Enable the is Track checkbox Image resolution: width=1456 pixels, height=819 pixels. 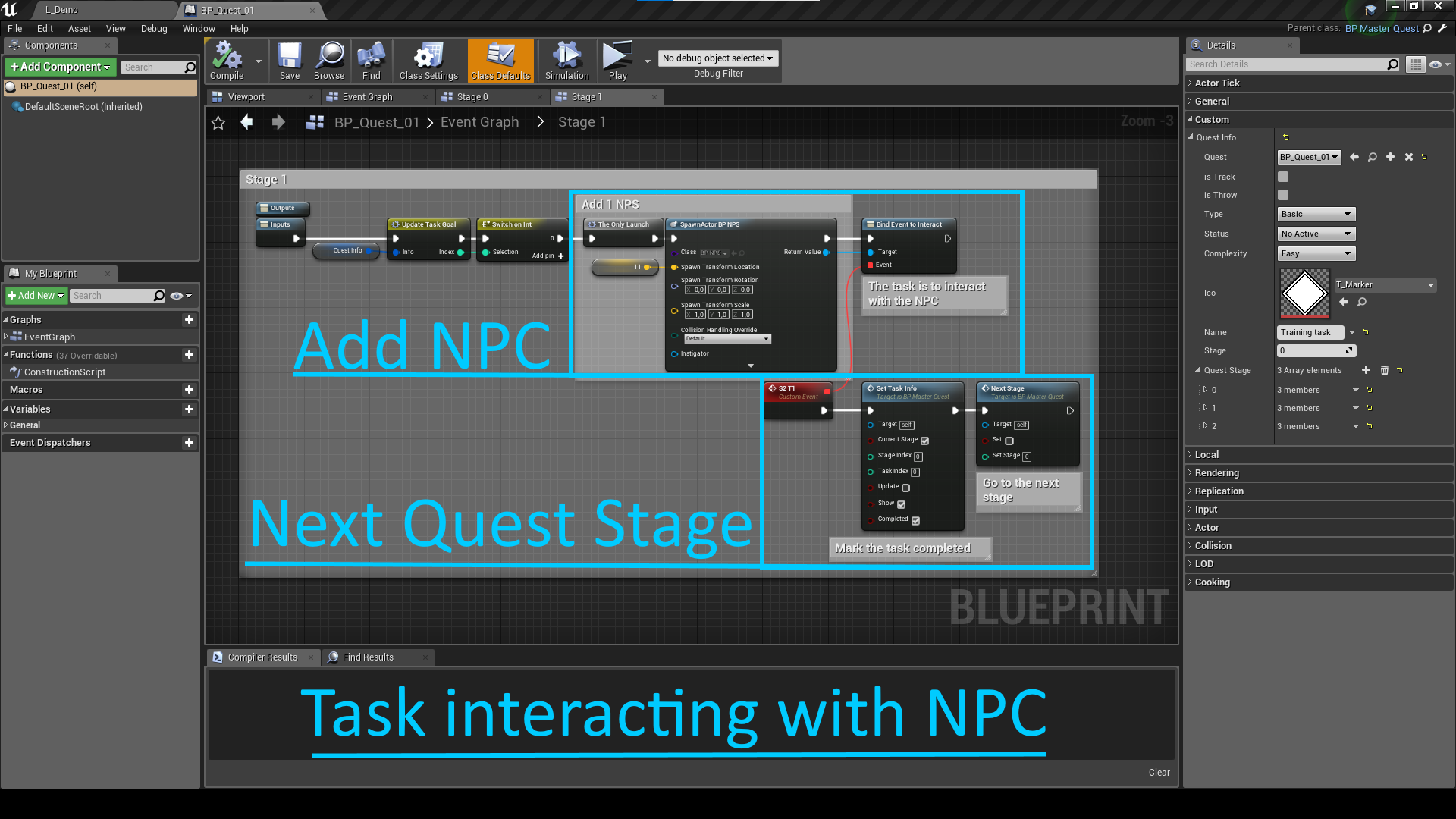(x=1283, y=177)
